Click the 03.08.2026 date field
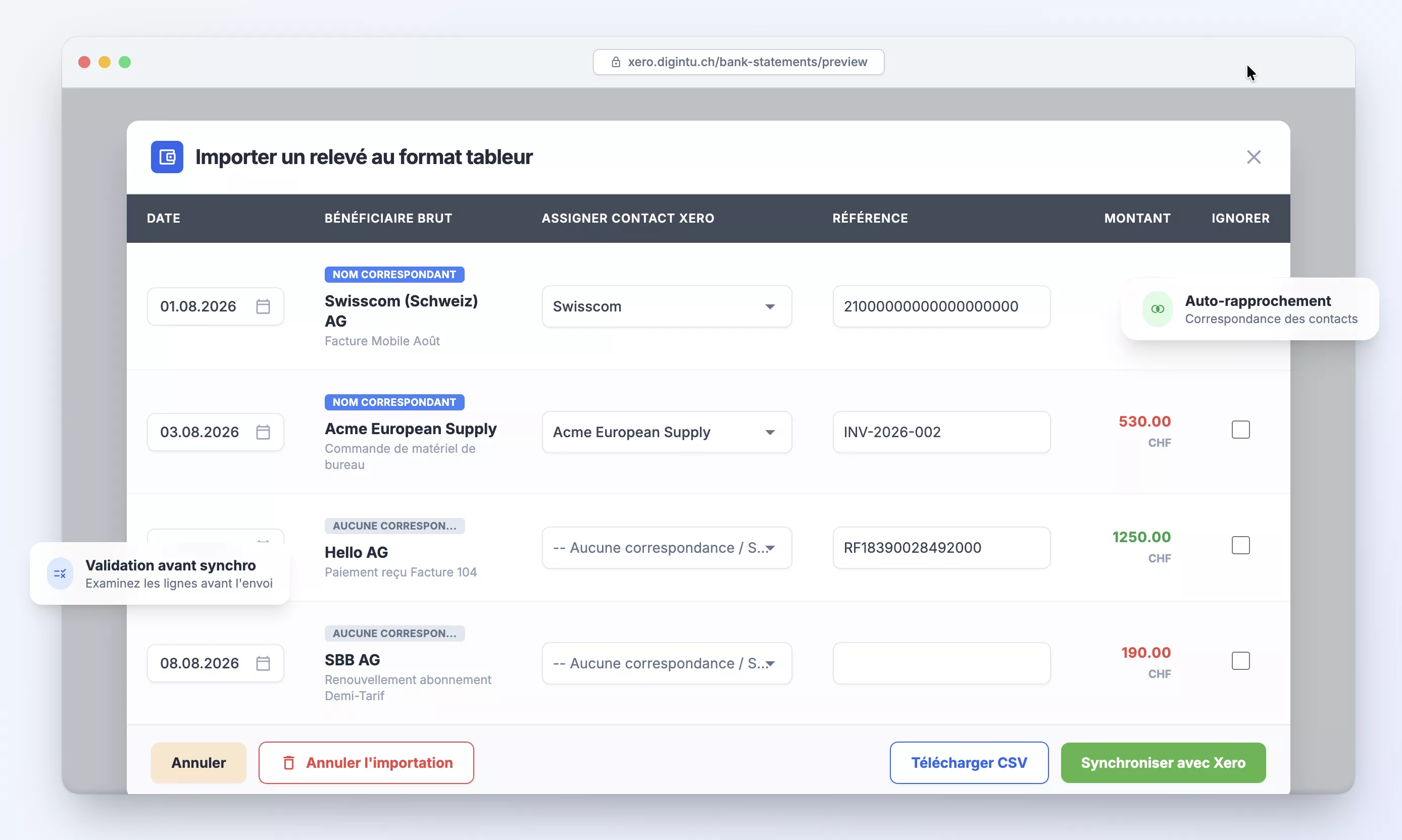This screenshot has height=840, width=1402. click(215, 432)
